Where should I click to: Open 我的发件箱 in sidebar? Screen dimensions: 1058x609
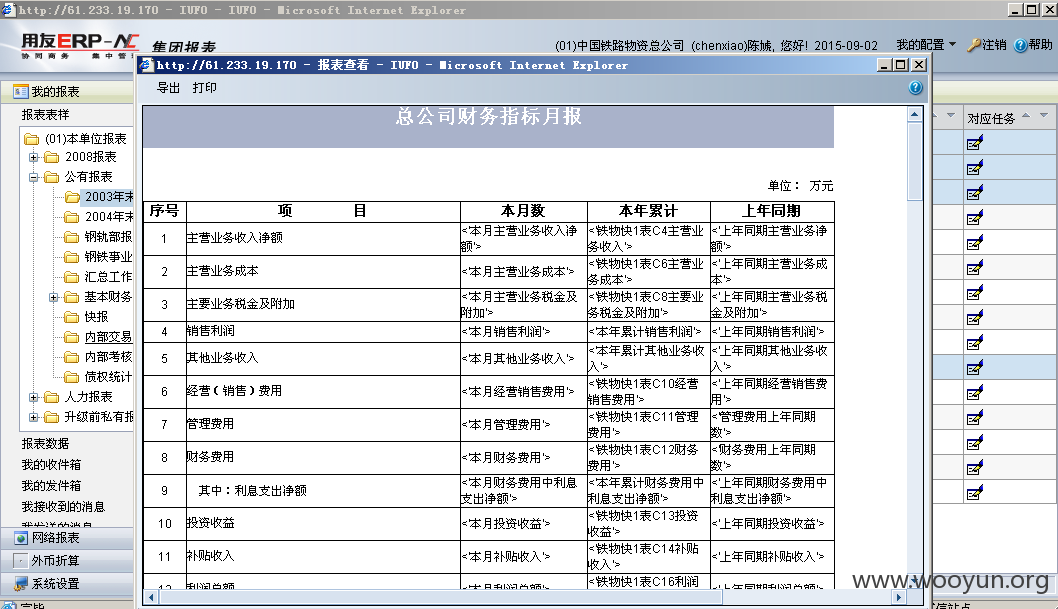(51, 486)
